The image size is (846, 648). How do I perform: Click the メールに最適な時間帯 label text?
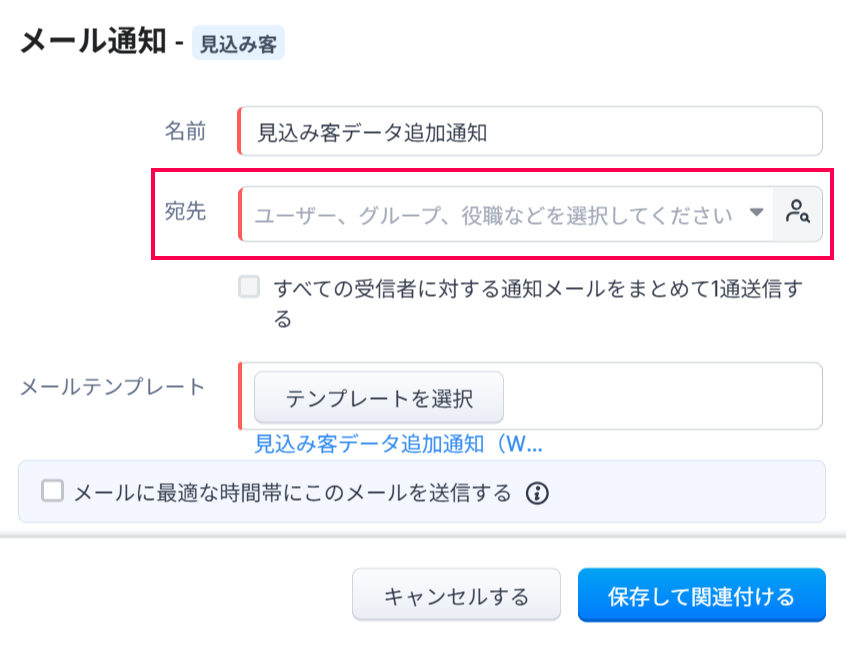pos(292,493)
